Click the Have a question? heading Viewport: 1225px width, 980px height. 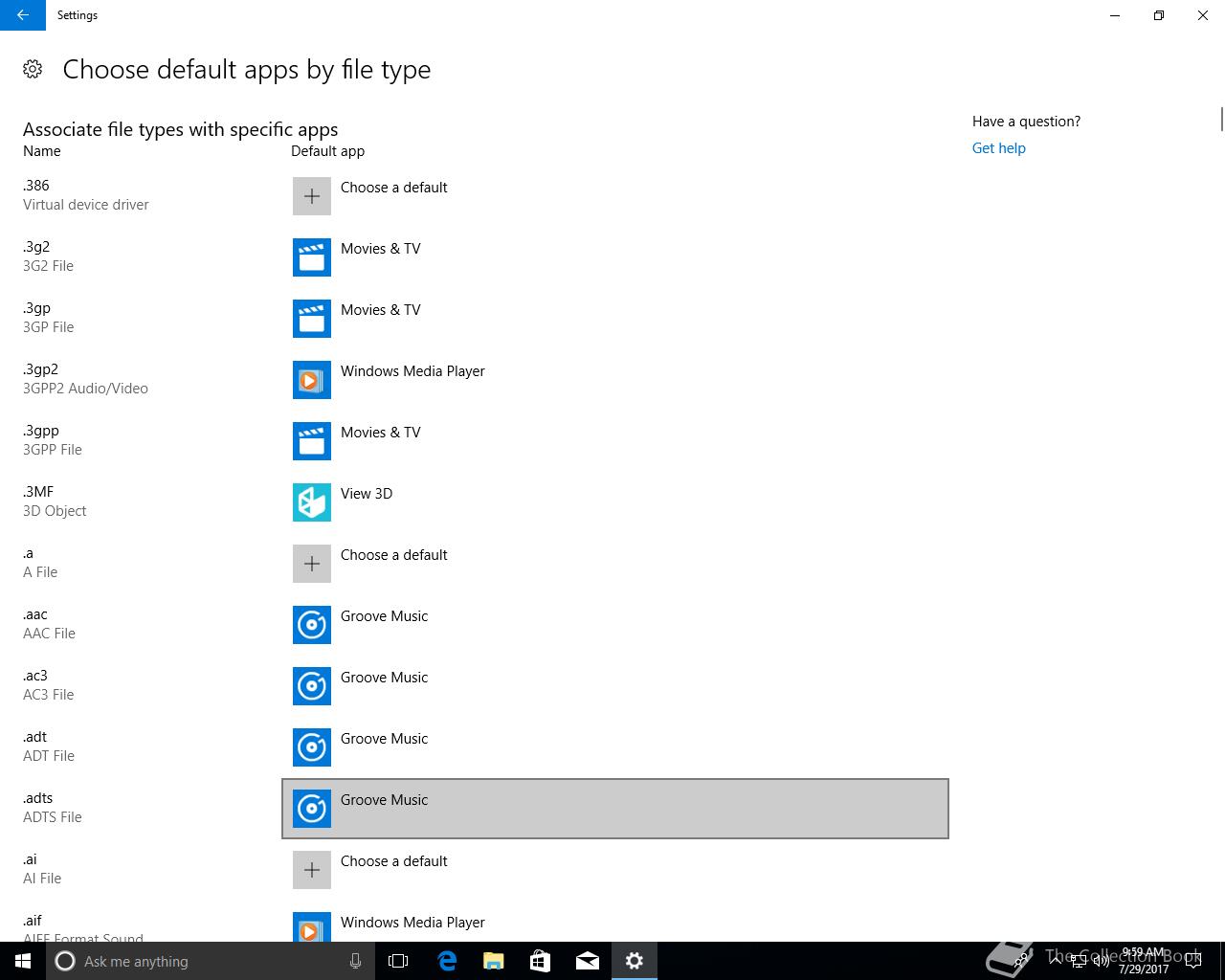point(1026,122)
